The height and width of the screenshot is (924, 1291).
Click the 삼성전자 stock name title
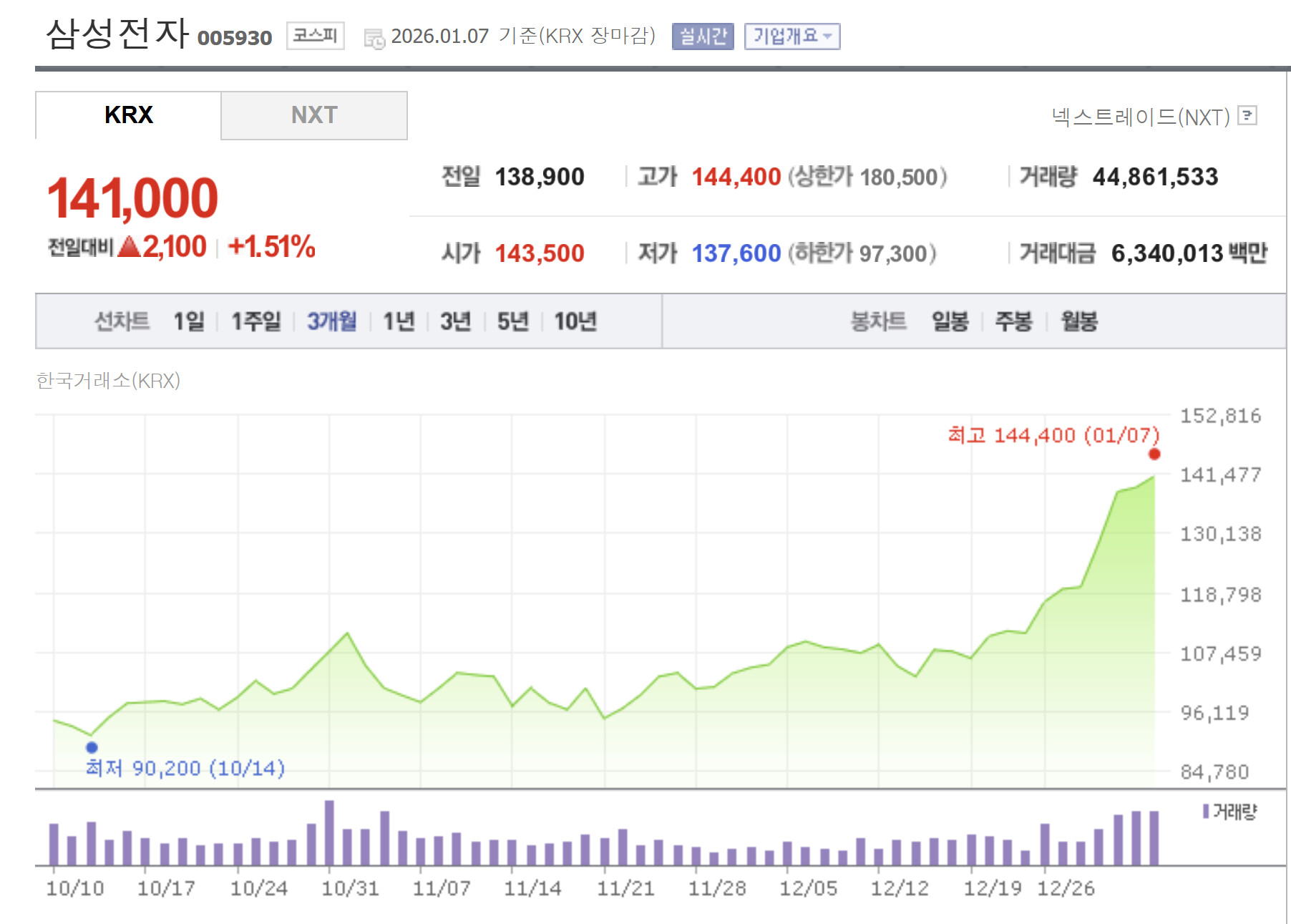click(117, 33)
